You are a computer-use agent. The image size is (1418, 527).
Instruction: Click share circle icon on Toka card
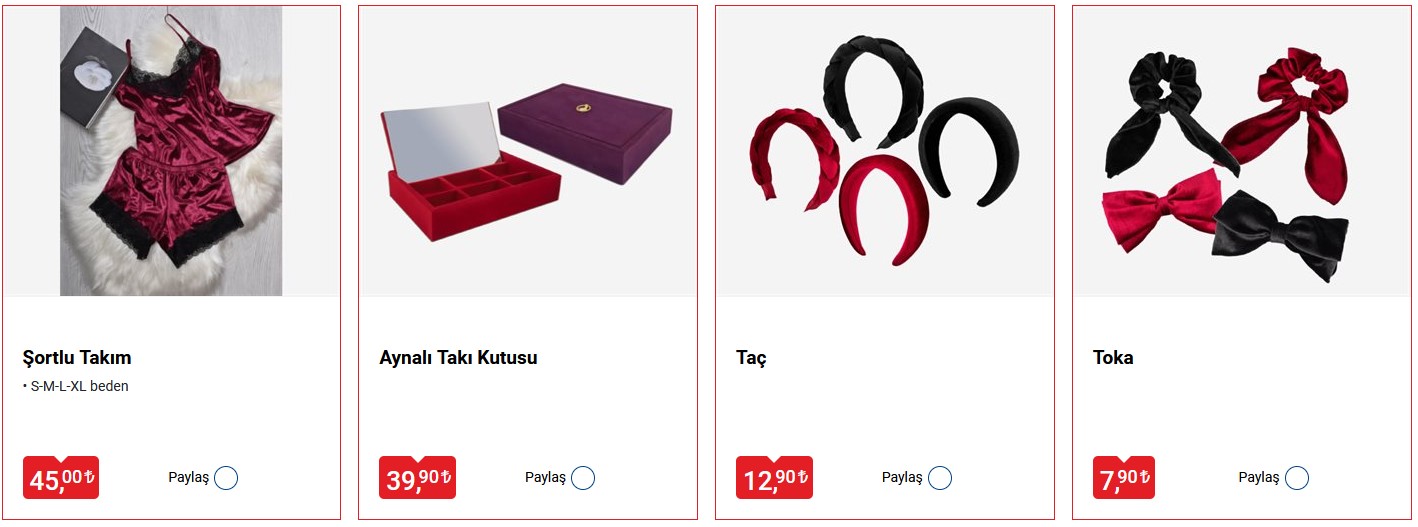(1297, 478)
